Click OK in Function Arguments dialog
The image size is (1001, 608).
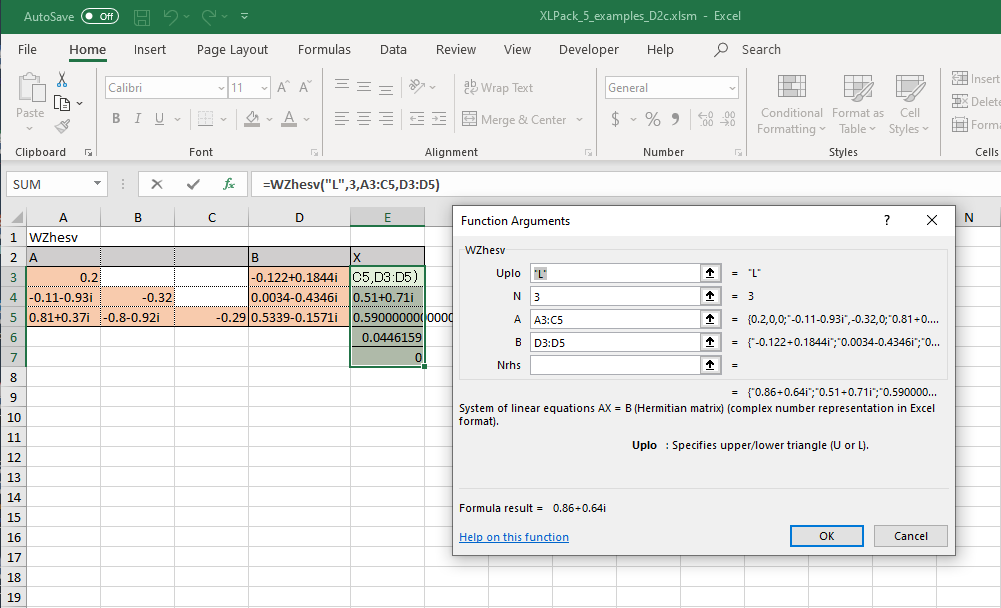[x=827, y=536]
